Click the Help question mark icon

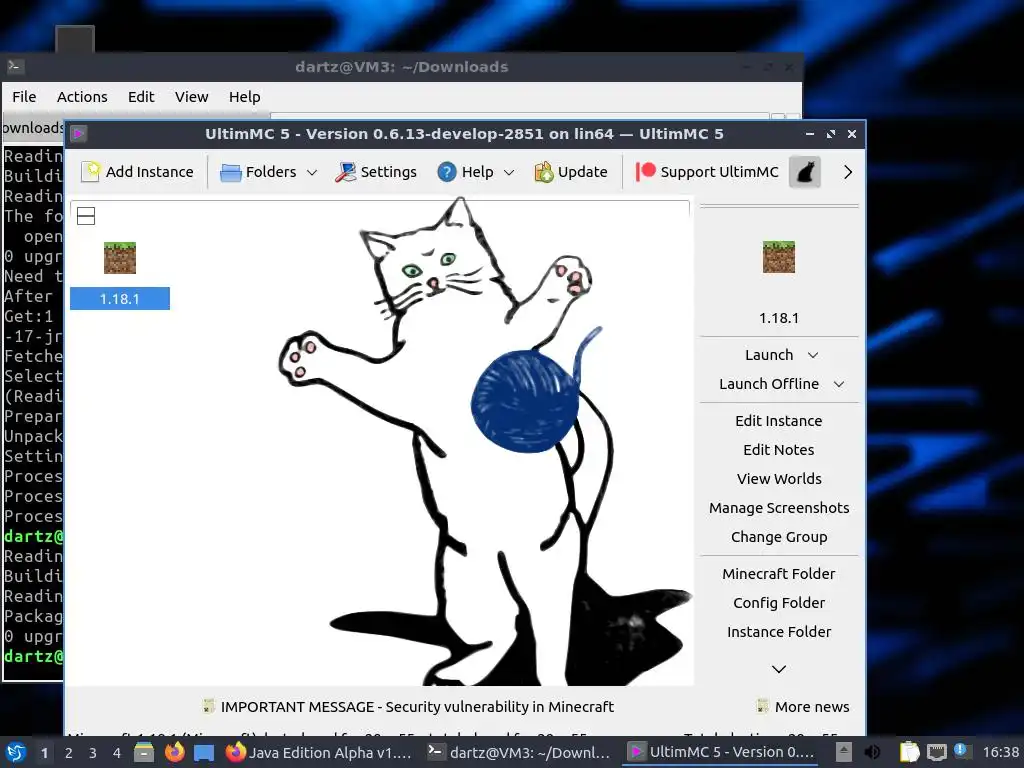[x=447, y=172]
